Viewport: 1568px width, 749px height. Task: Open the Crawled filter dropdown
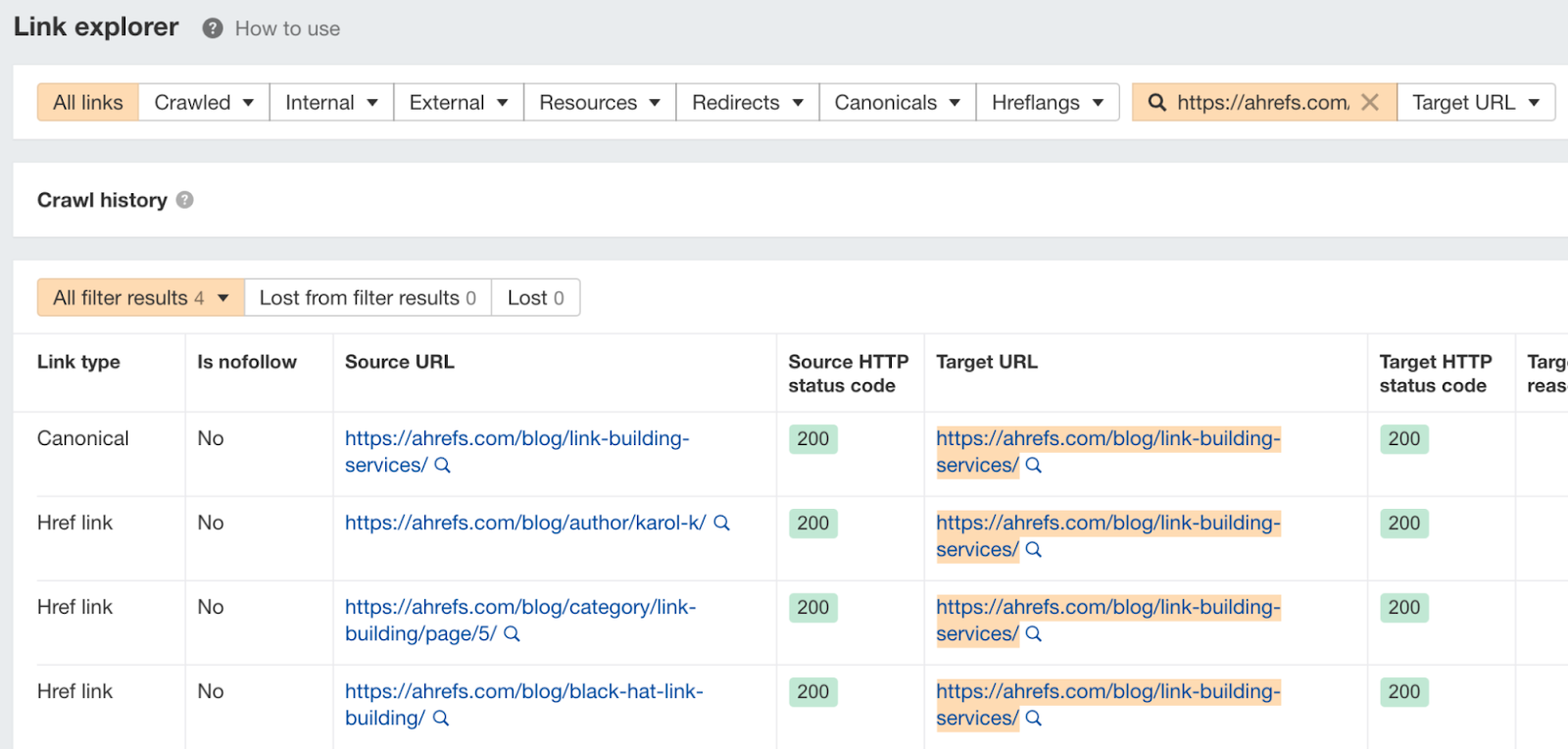click(204, 102)
